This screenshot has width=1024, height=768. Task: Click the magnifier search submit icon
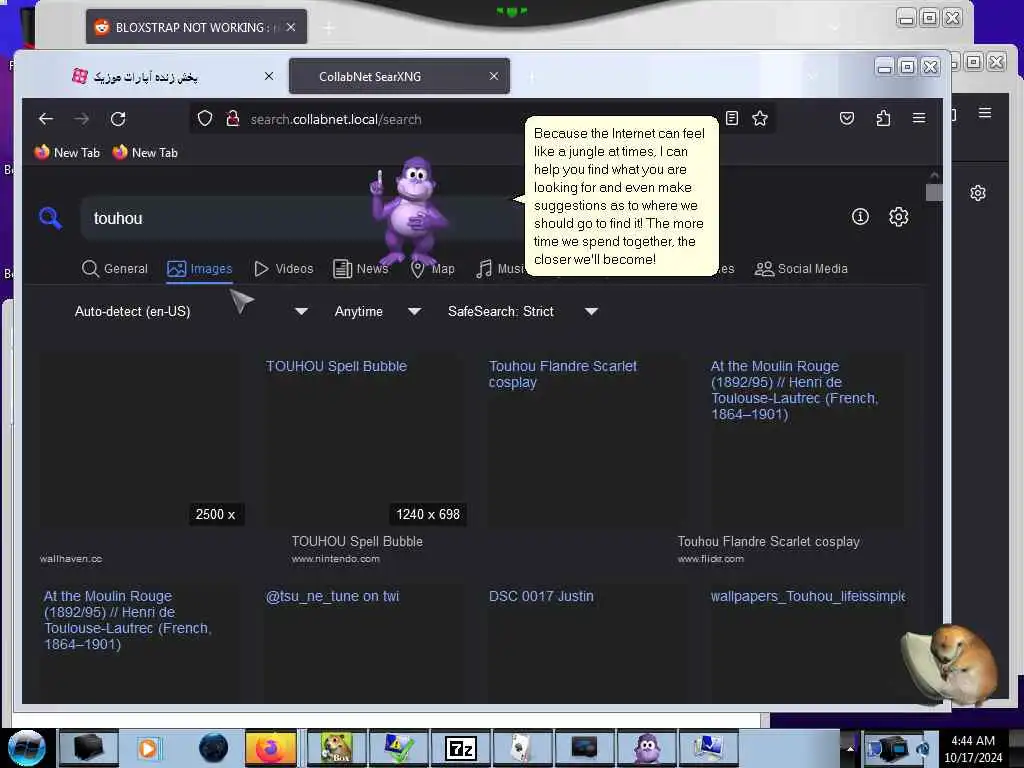pos(50,218)
